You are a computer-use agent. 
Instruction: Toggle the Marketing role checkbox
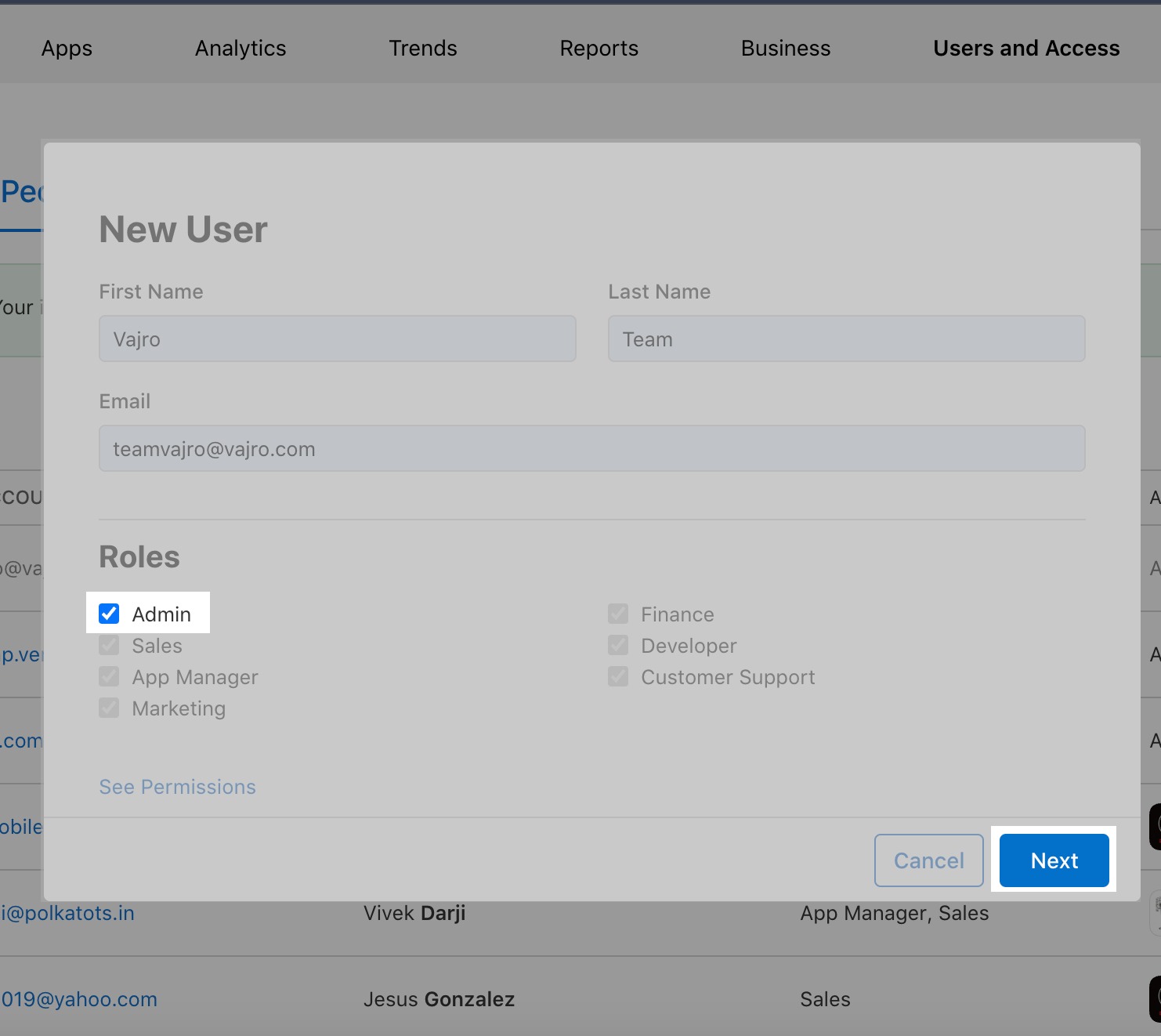pos(109,708)
